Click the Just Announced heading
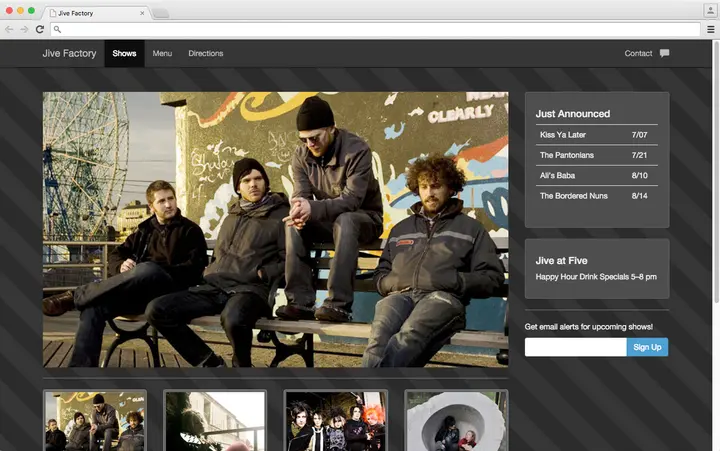The width and height of the screenshot is (720, 451). click(573, 114)
